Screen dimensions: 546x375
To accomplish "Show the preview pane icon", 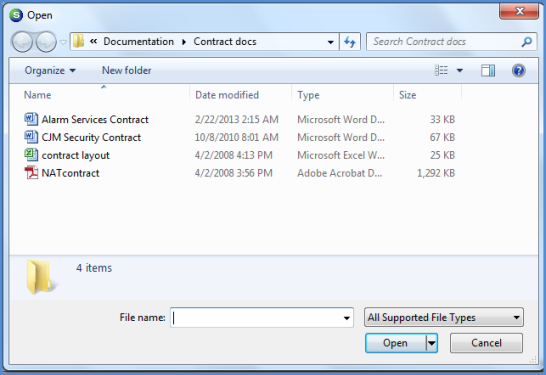I will pyautogui.click(x=488, y=71).
